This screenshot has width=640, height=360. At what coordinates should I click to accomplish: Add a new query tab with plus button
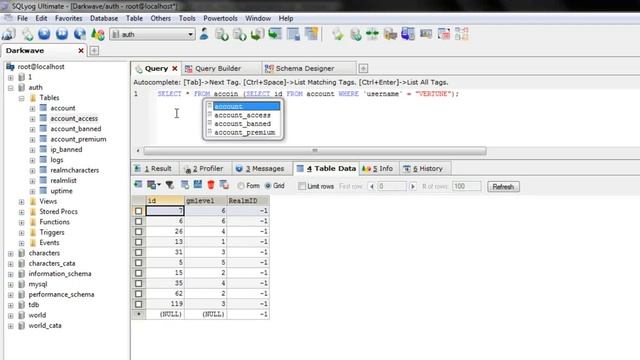pyautogui.click(x=363, y=69)
